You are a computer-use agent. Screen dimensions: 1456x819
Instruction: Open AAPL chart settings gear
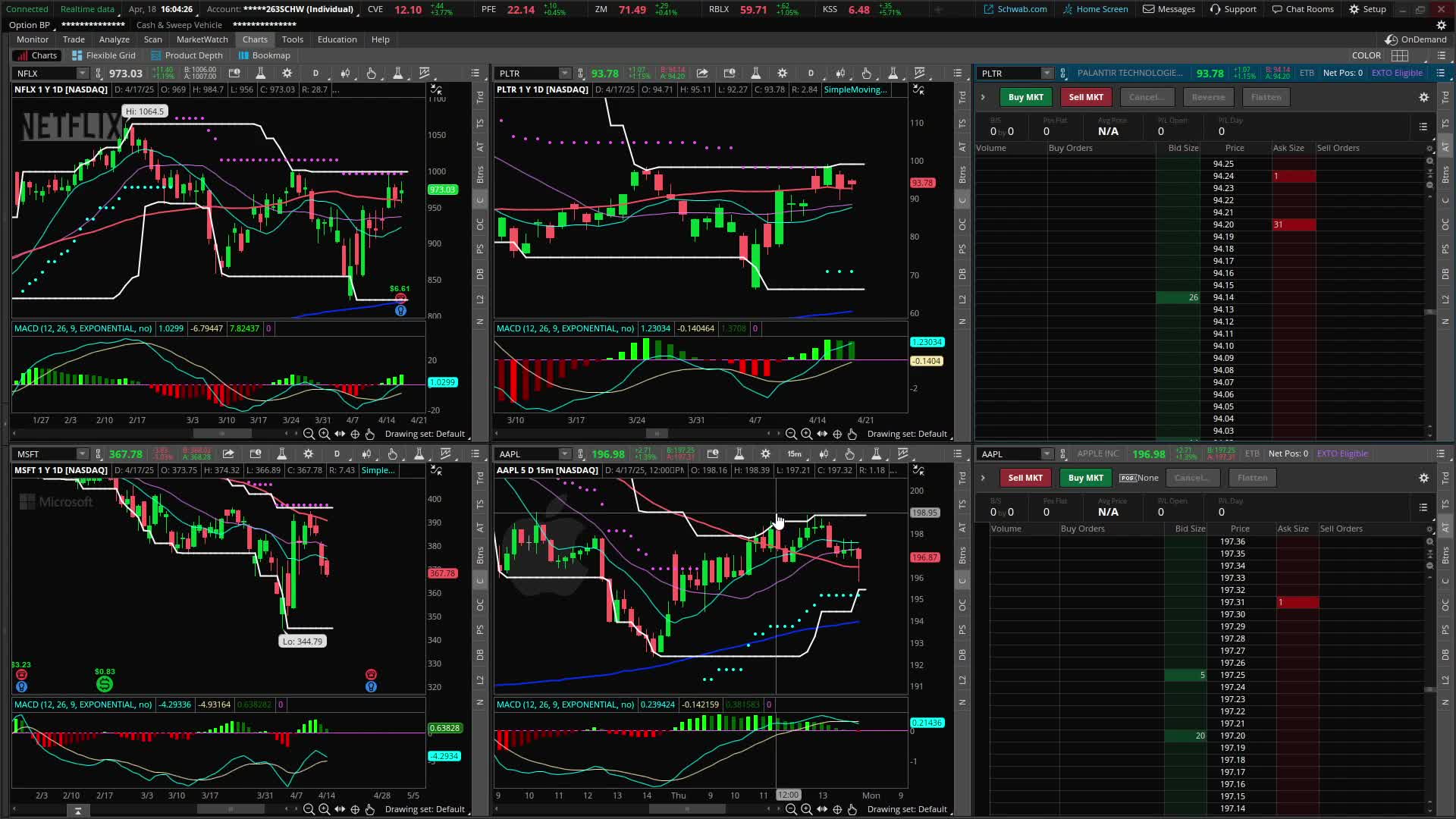(x=765, y=454)
